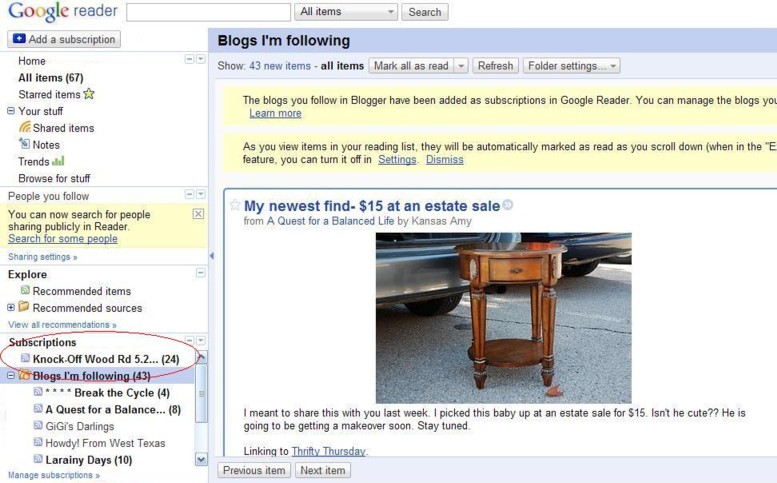
Task: Minimize the Home section with minus icon
Action: 189,59
